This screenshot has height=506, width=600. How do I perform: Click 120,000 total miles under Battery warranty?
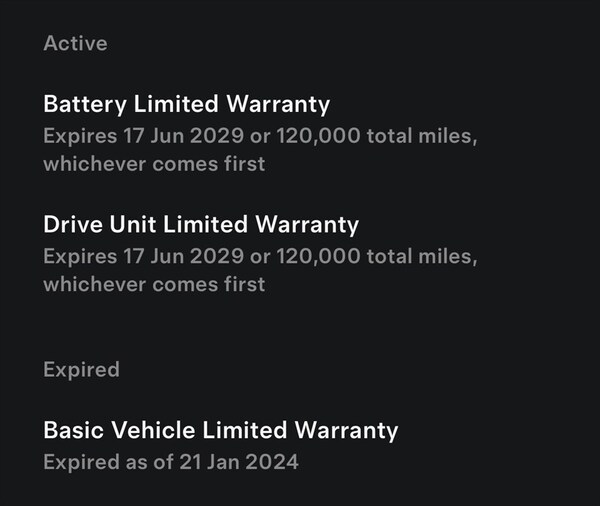(371, 135)
